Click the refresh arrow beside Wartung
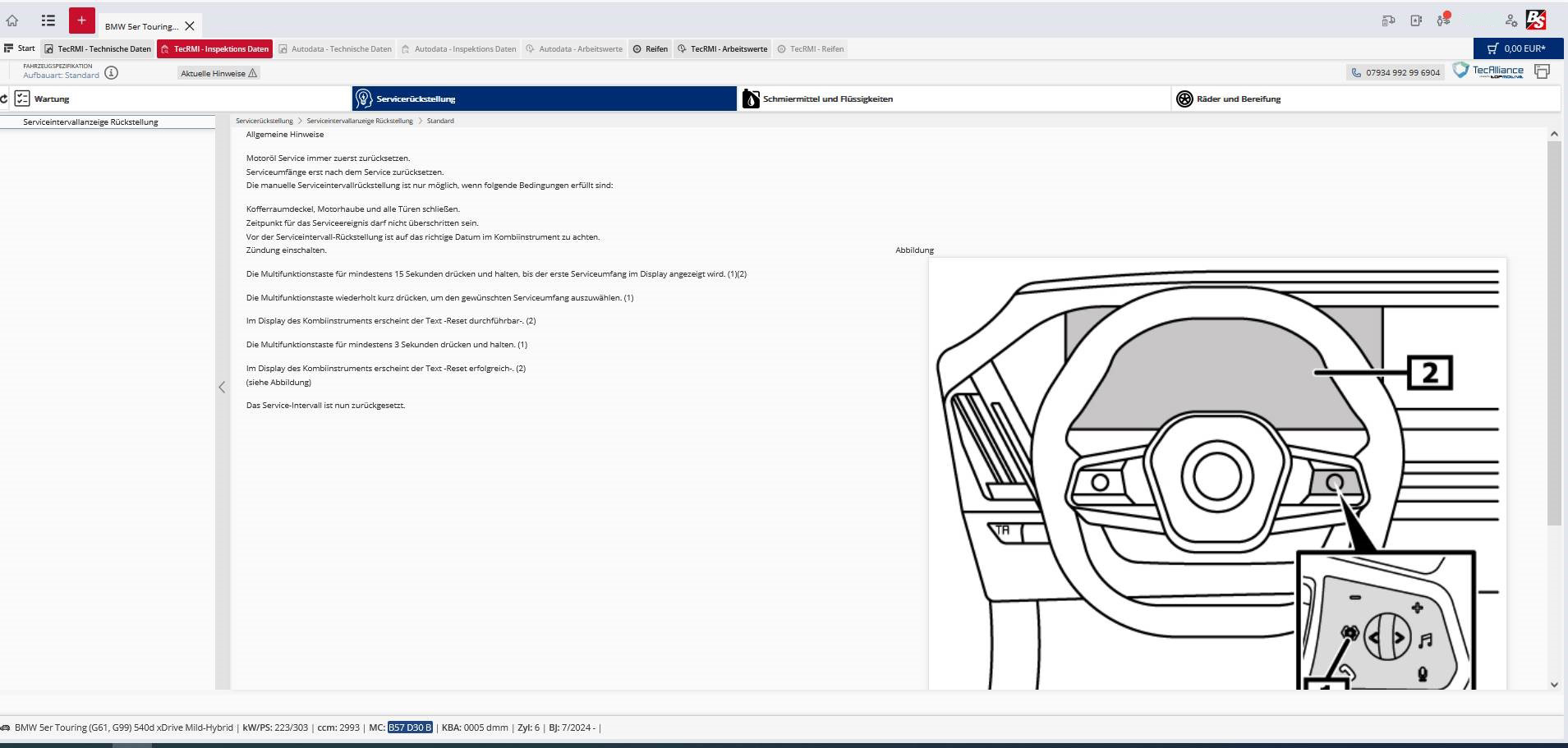1568x748 pixels. tap(4, 99)
